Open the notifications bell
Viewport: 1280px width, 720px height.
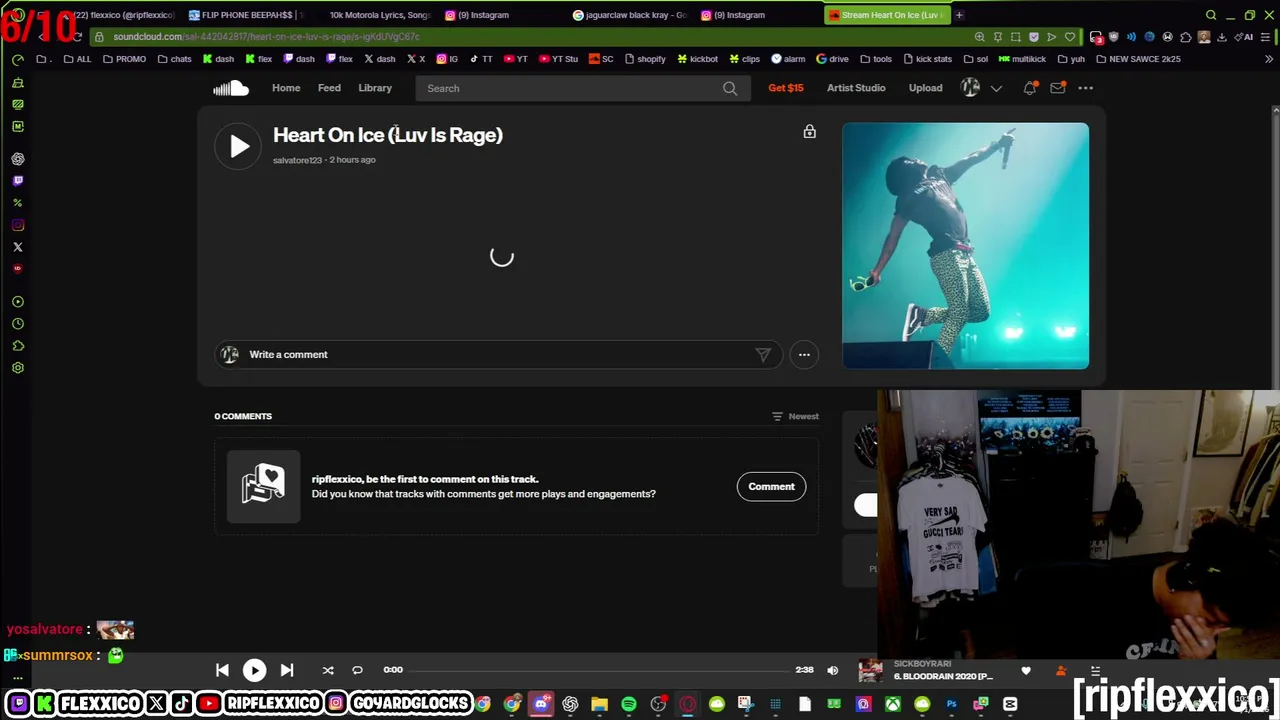[1030, 88]
